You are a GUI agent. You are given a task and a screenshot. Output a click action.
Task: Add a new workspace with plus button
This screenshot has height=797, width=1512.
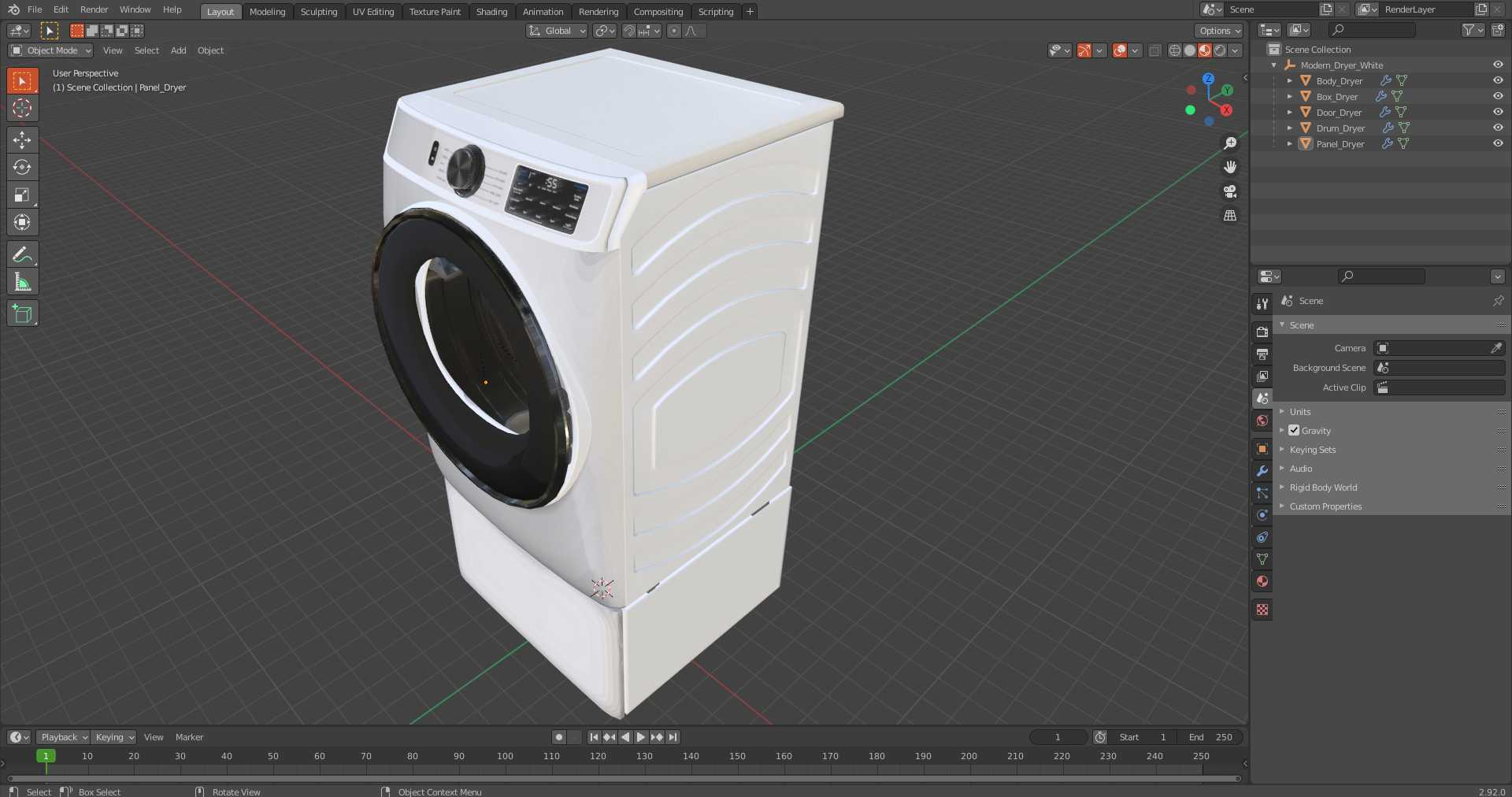point(750,12)
